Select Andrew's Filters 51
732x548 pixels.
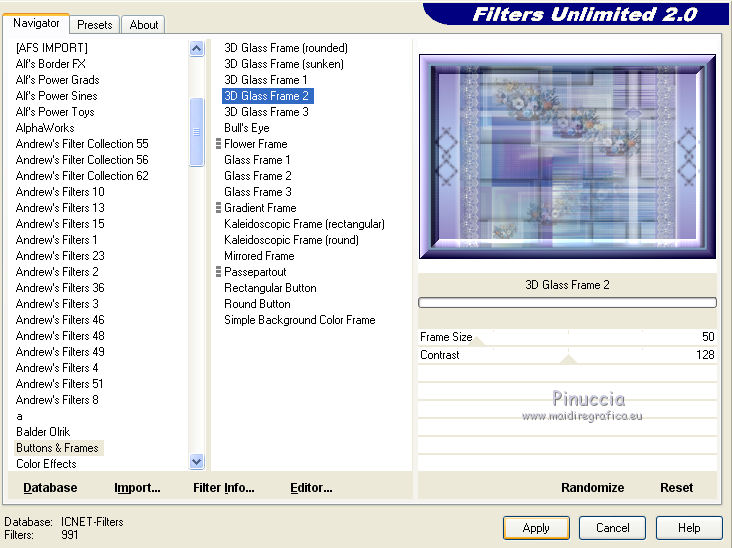point(59,384)
